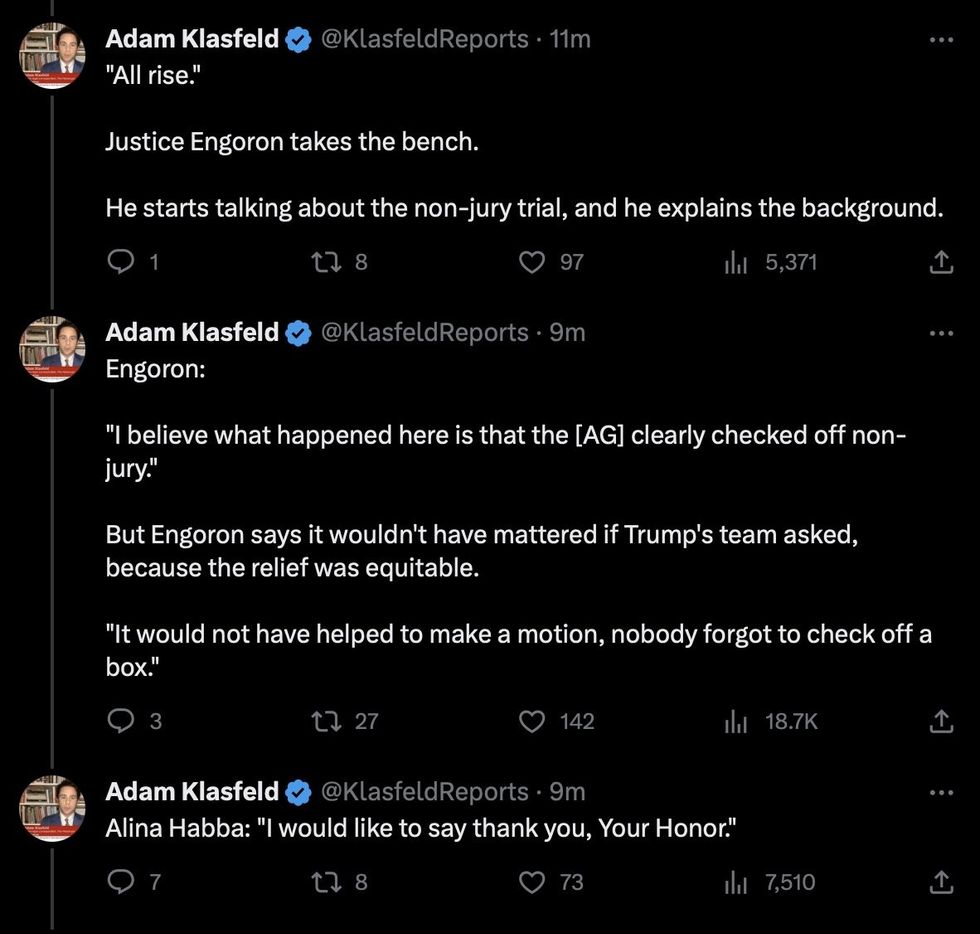This screenshot has height=934, width=980.
Task: Retweet the "All rise." tweet
Action: point(324,262)
